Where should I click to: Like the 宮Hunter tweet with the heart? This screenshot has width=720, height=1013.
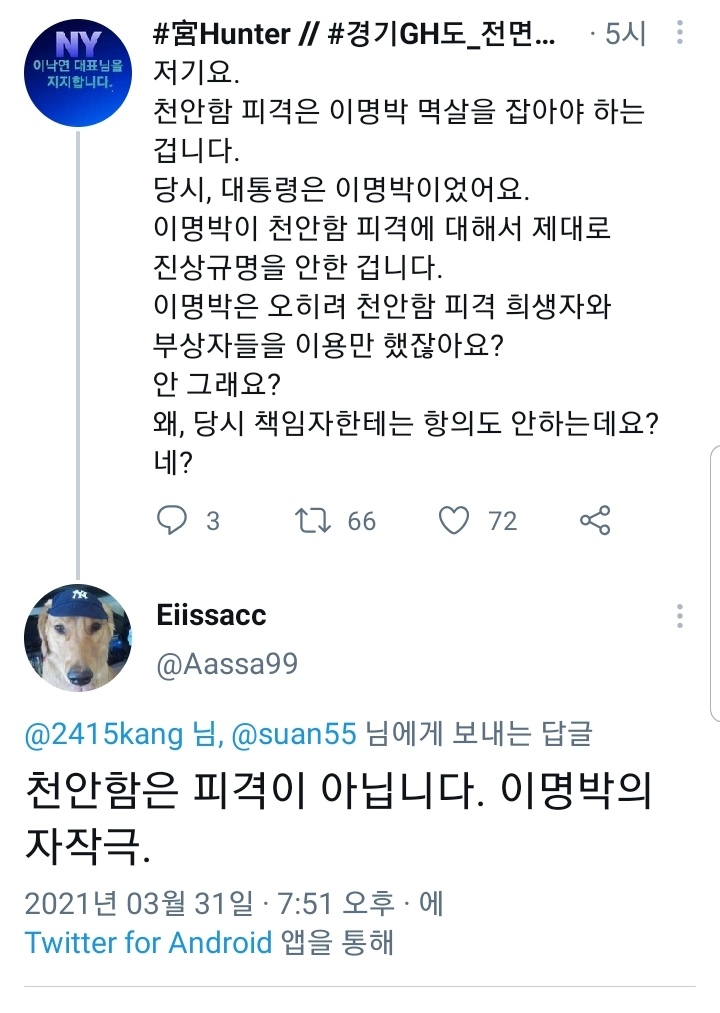tap(455, 520)
